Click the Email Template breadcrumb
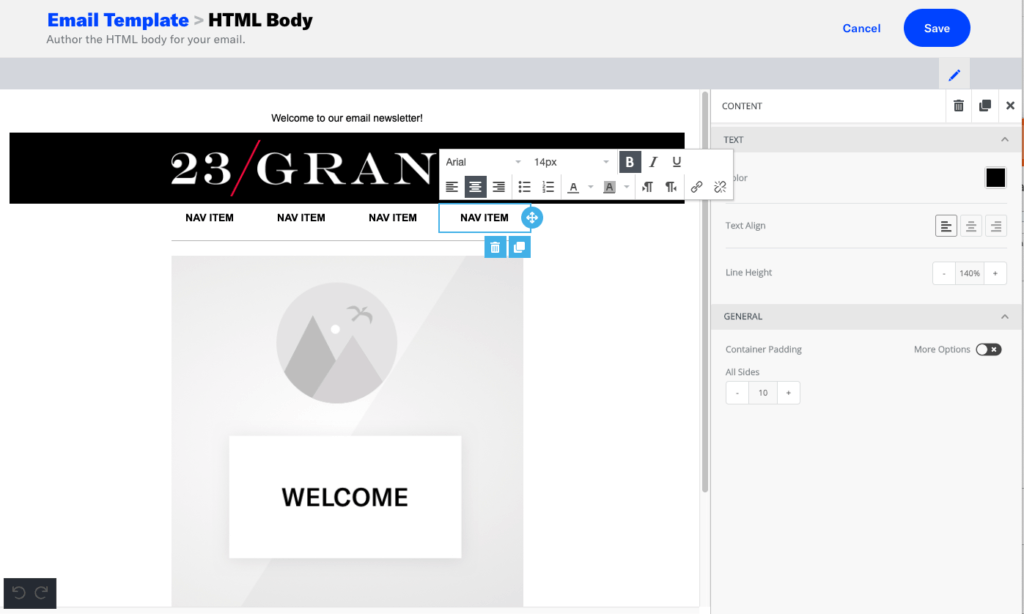This screenshot has height=614, width=1024. pyautogui.click(x=118, y=20)
